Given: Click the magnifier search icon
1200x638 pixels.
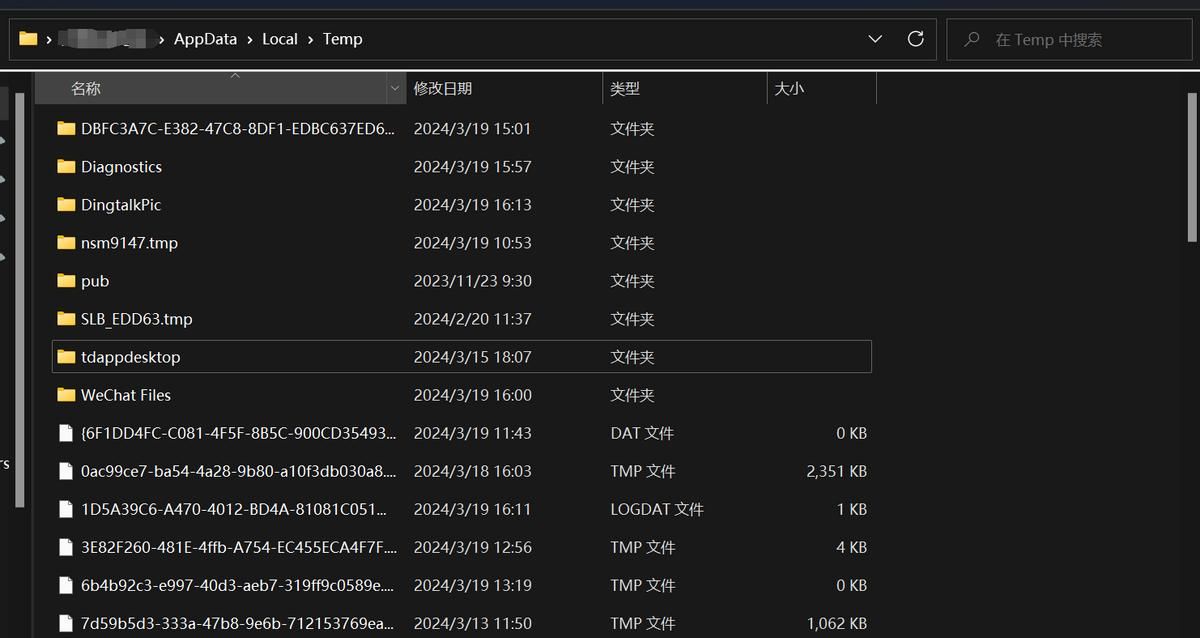Looking at the screenshot, I should [971, 40].
